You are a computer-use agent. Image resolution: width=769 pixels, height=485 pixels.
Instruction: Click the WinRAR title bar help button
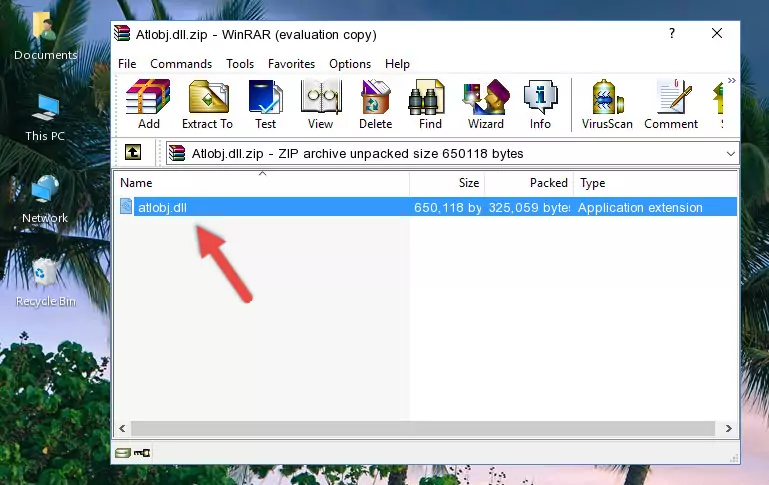(672, 33)
